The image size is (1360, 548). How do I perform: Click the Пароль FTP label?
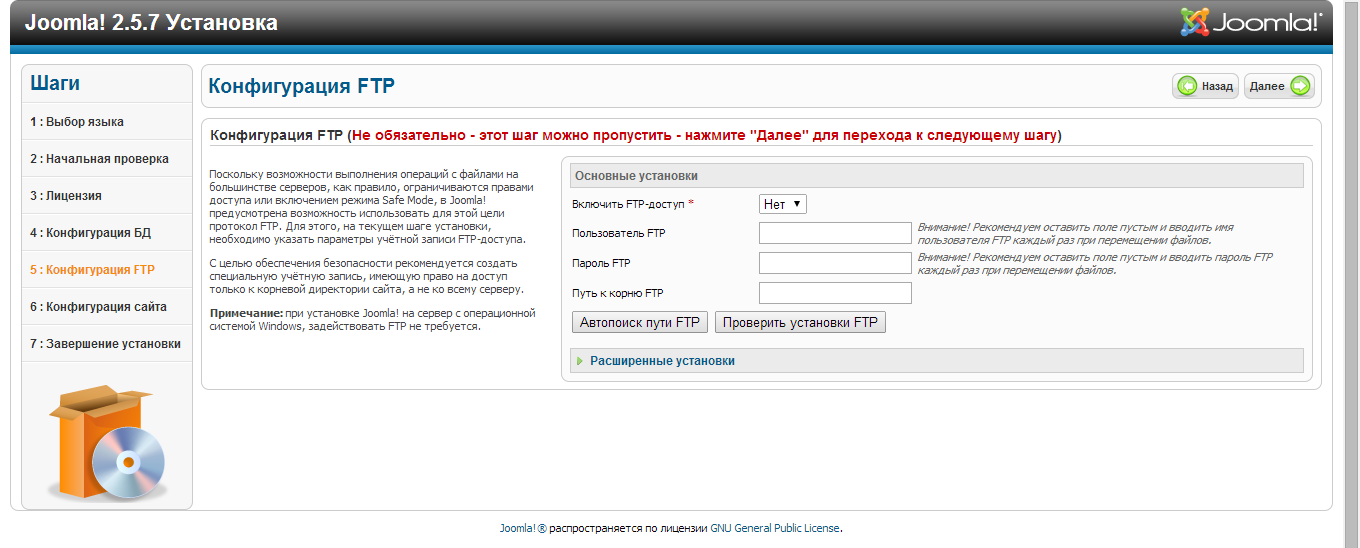(x=601, y=263)
